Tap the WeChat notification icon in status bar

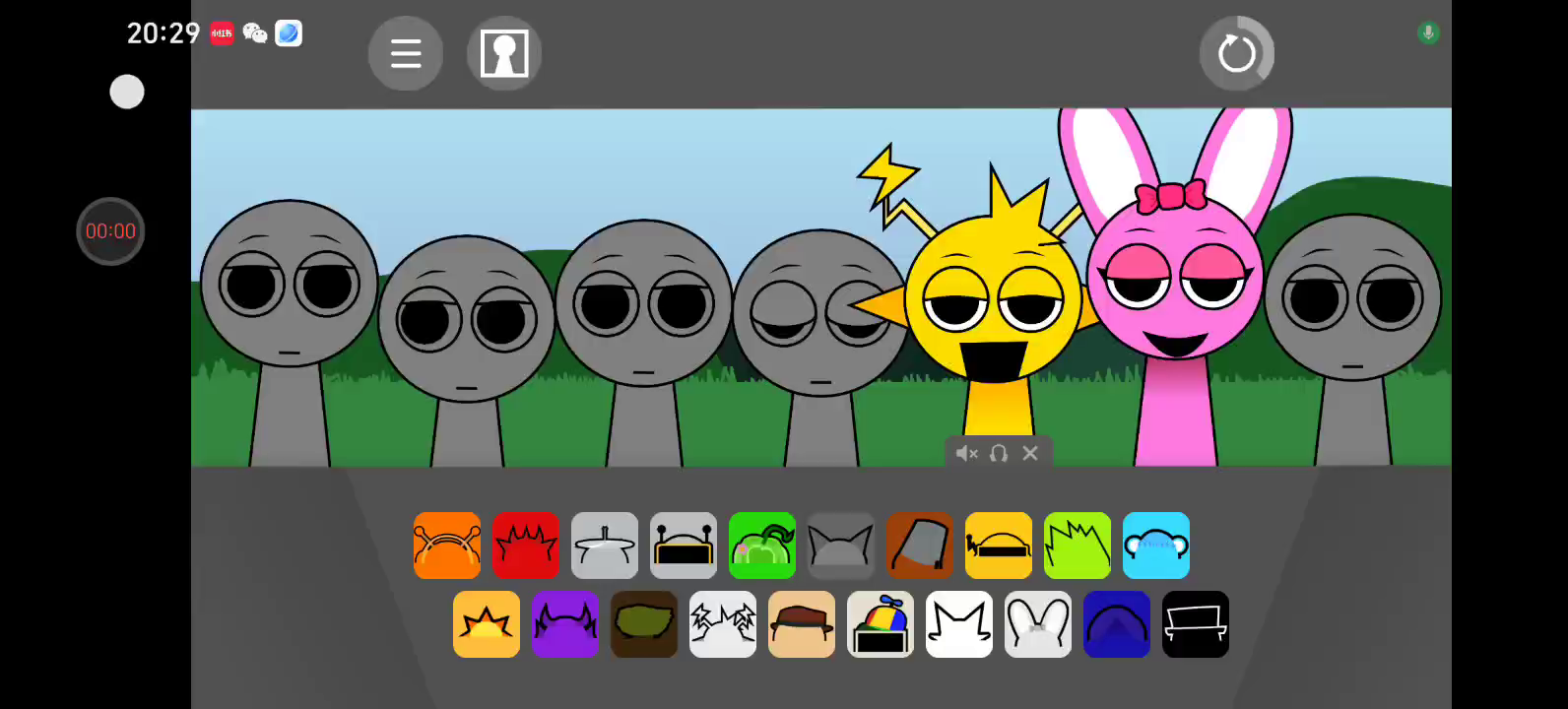click(x=255, y=33)
